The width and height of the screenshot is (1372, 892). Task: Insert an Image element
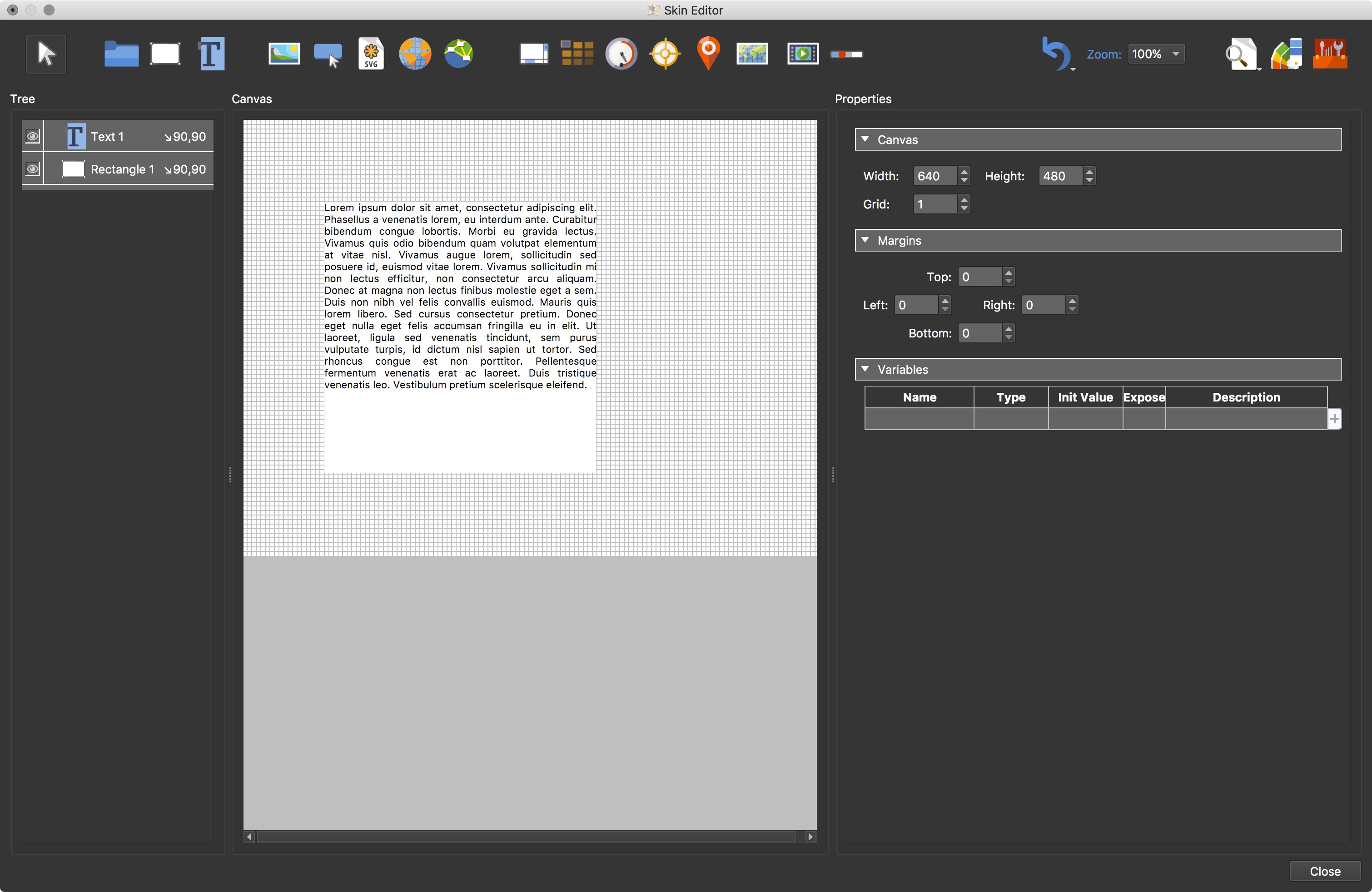pyautogui.click(x=283, y=54)
